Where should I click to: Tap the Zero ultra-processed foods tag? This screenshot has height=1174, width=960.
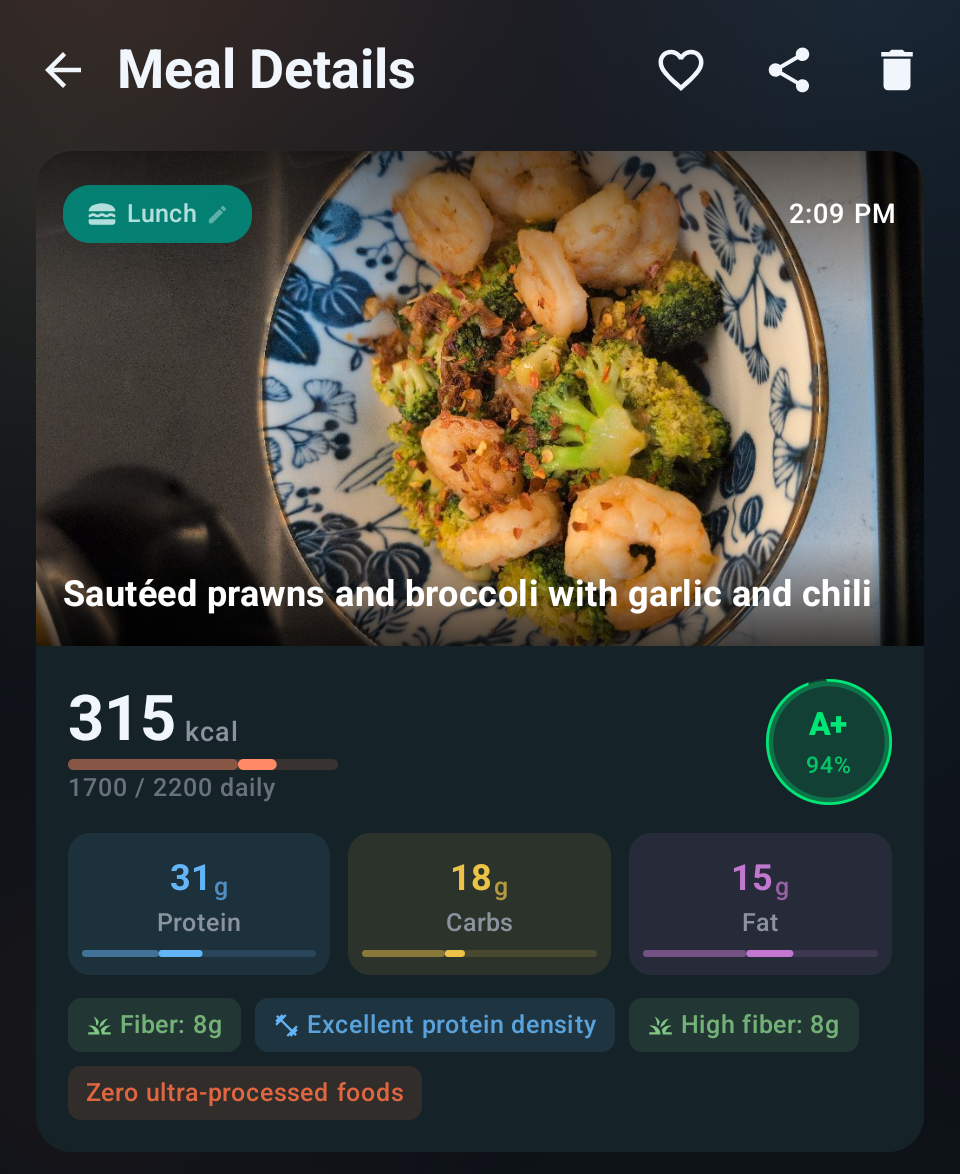click(x=245, y=1093)
